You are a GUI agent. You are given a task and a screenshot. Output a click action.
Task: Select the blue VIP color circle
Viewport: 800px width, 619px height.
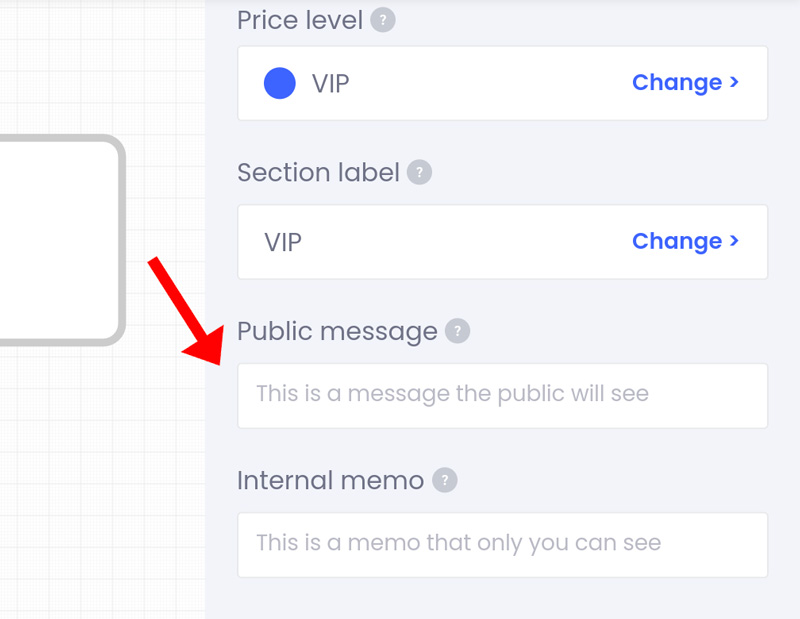pos(280,83)
